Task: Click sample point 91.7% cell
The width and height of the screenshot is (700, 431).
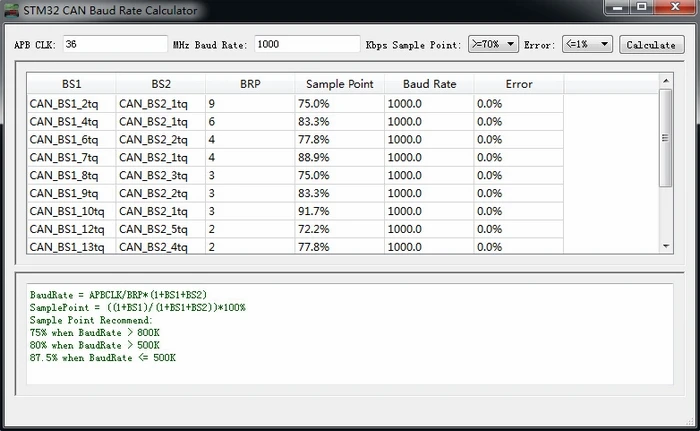Action: 339,211
